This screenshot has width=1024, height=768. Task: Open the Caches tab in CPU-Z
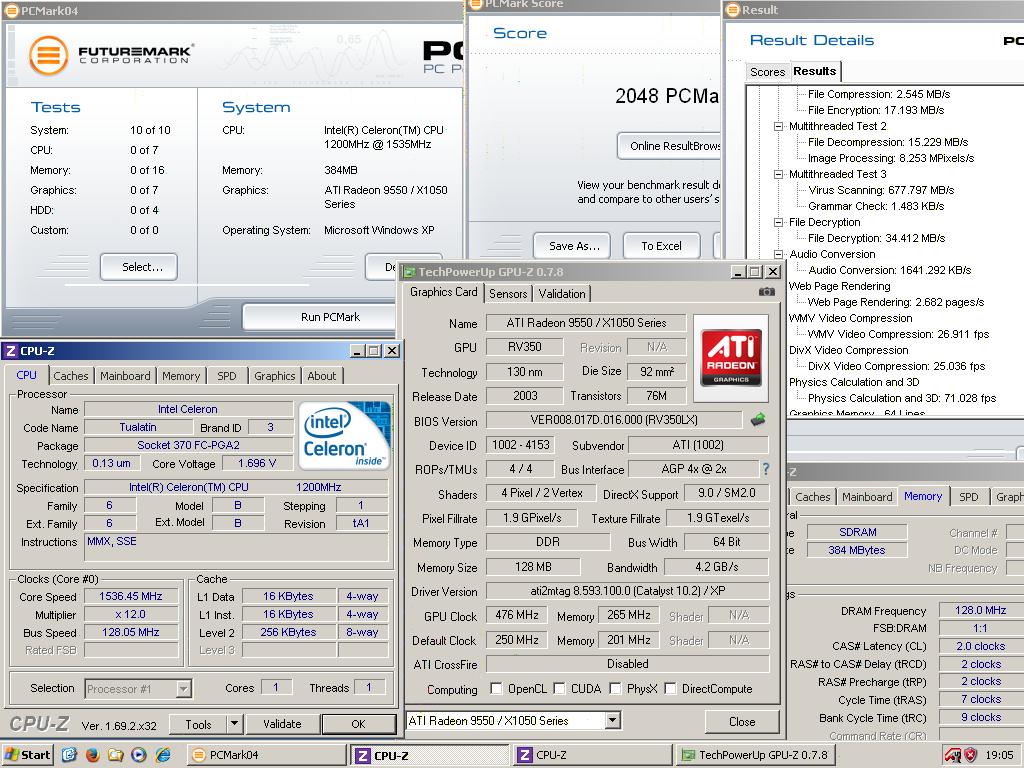pos(71,376)
